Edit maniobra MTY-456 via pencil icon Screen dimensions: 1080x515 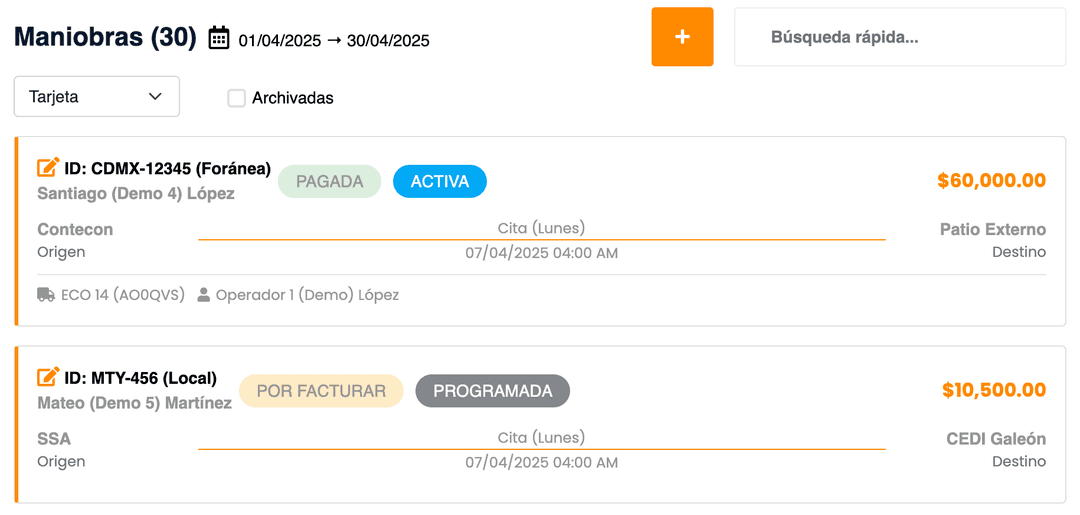pyautogui.click(x=48, y=378)
